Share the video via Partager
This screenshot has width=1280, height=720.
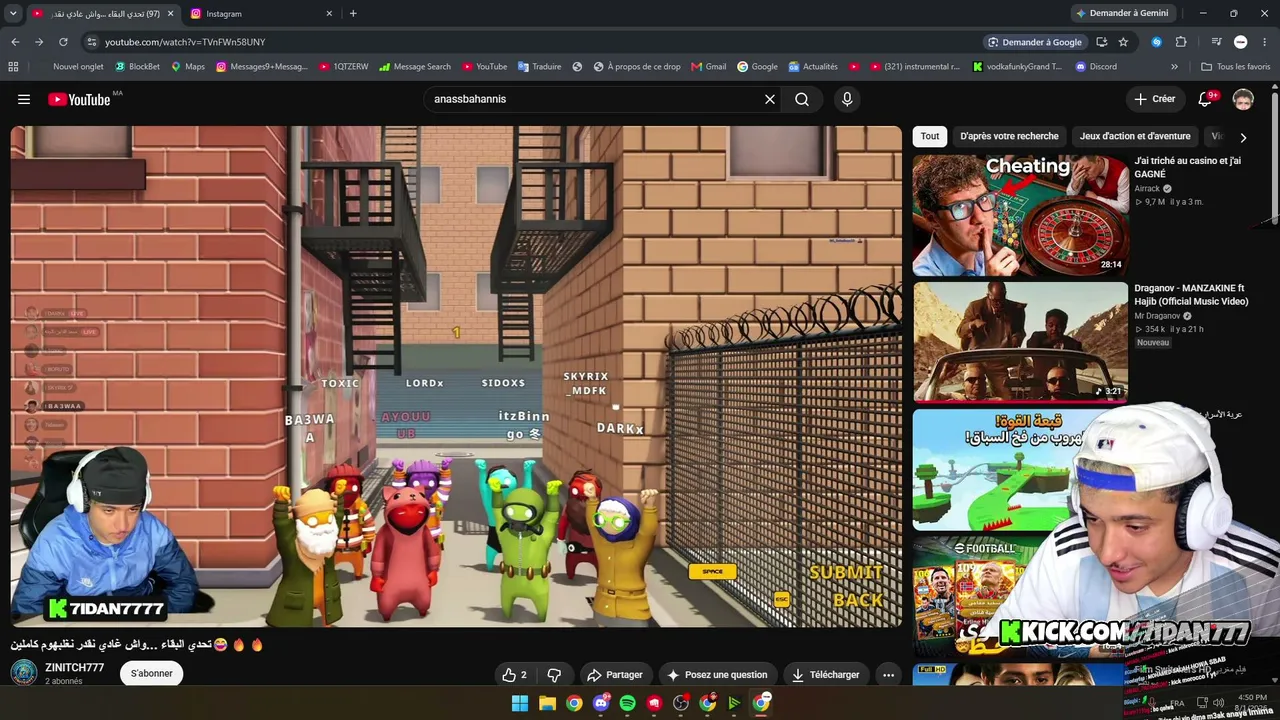[615, 675]
